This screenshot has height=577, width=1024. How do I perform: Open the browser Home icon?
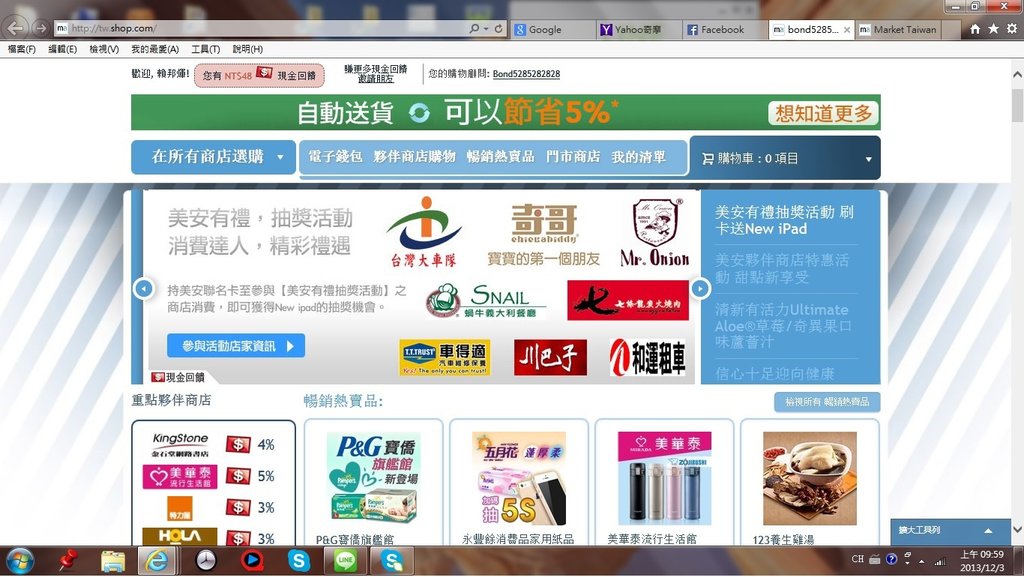[974, 29]
